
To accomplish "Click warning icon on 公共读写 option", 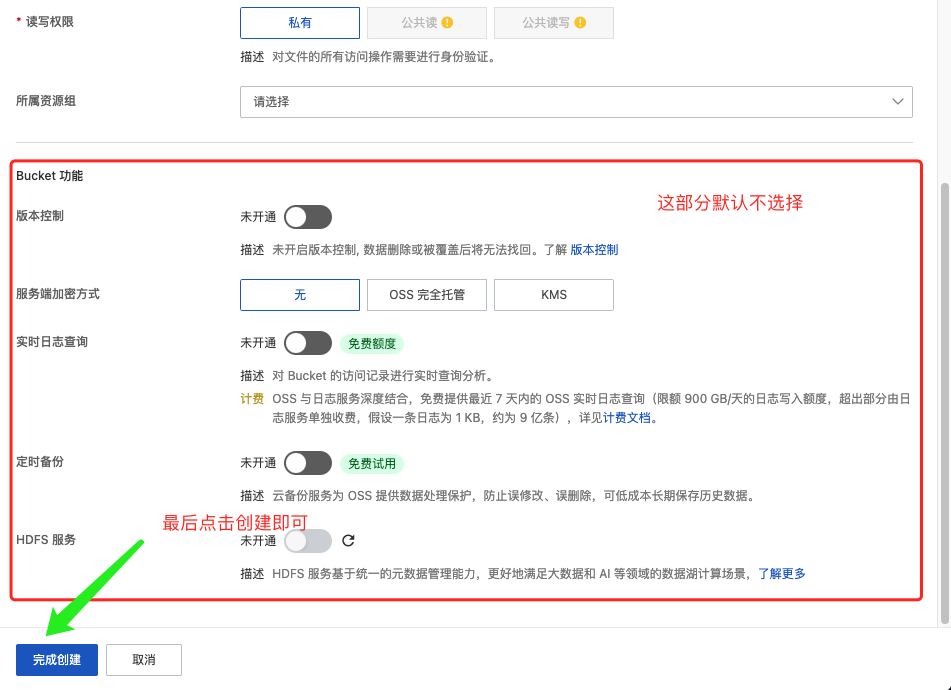I will [x=580, y=22].
